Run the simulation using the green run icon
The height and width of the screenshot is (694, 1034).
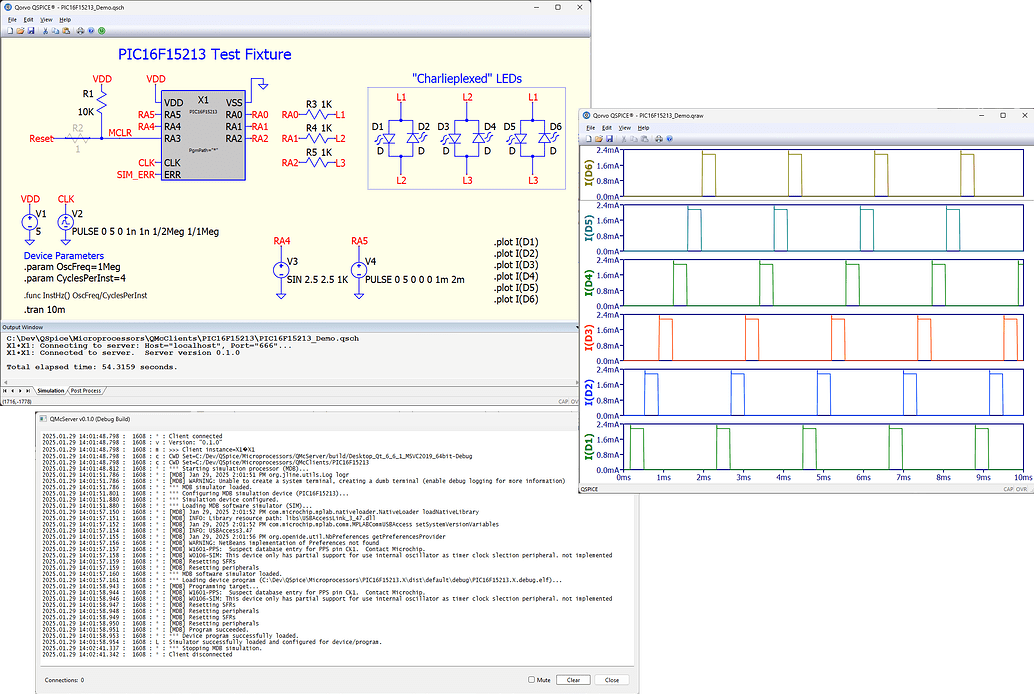[101, 31]
